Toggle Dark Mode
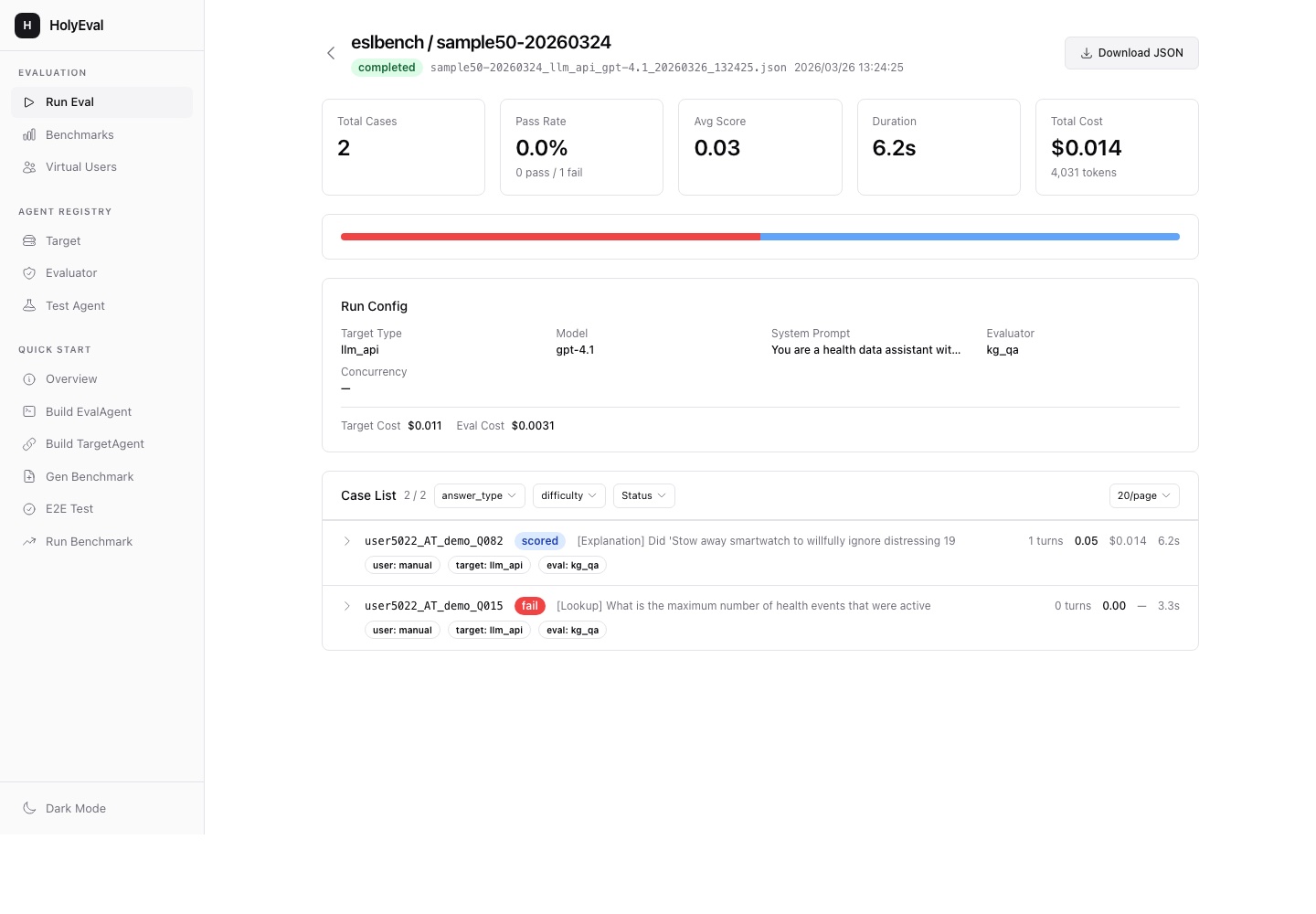Viewport: 1316px width, 914px height. [101, 809]
